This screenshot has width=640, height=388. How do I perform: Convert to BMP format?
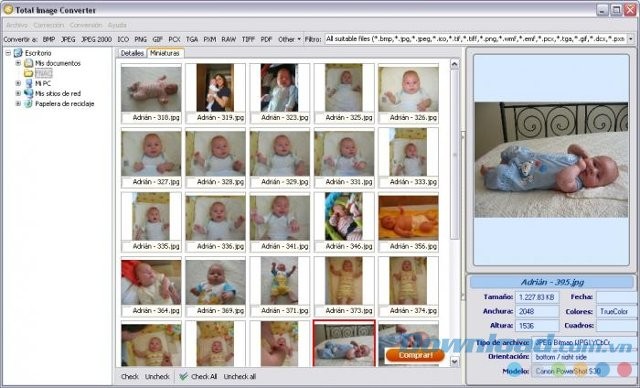click(x=49, y=40)
